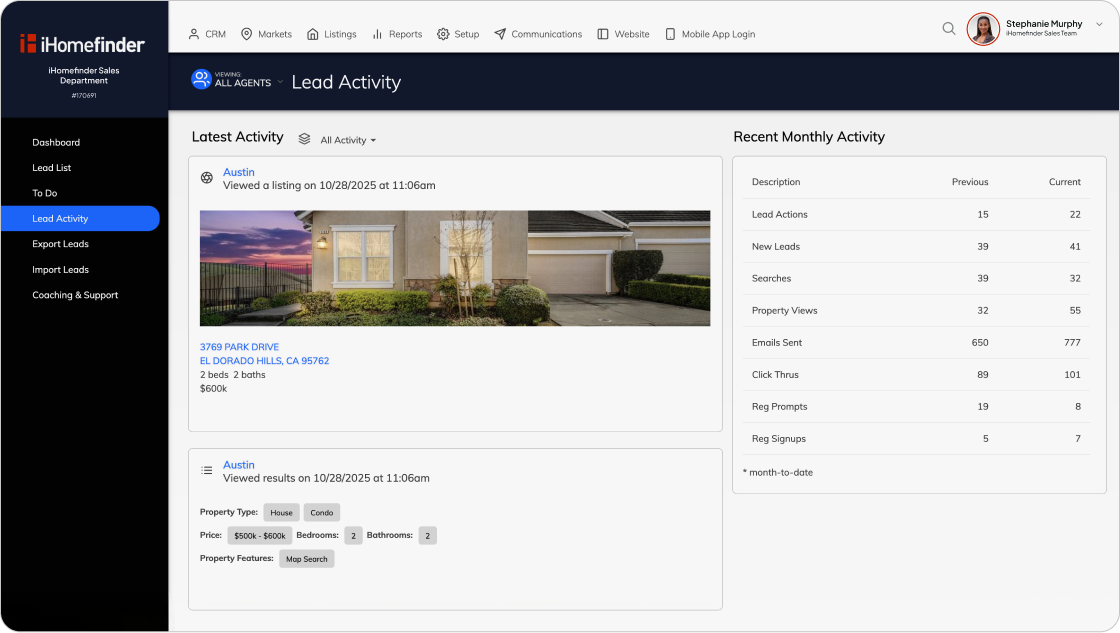Open the All Activity filter dropdown

tap(348, 140)
